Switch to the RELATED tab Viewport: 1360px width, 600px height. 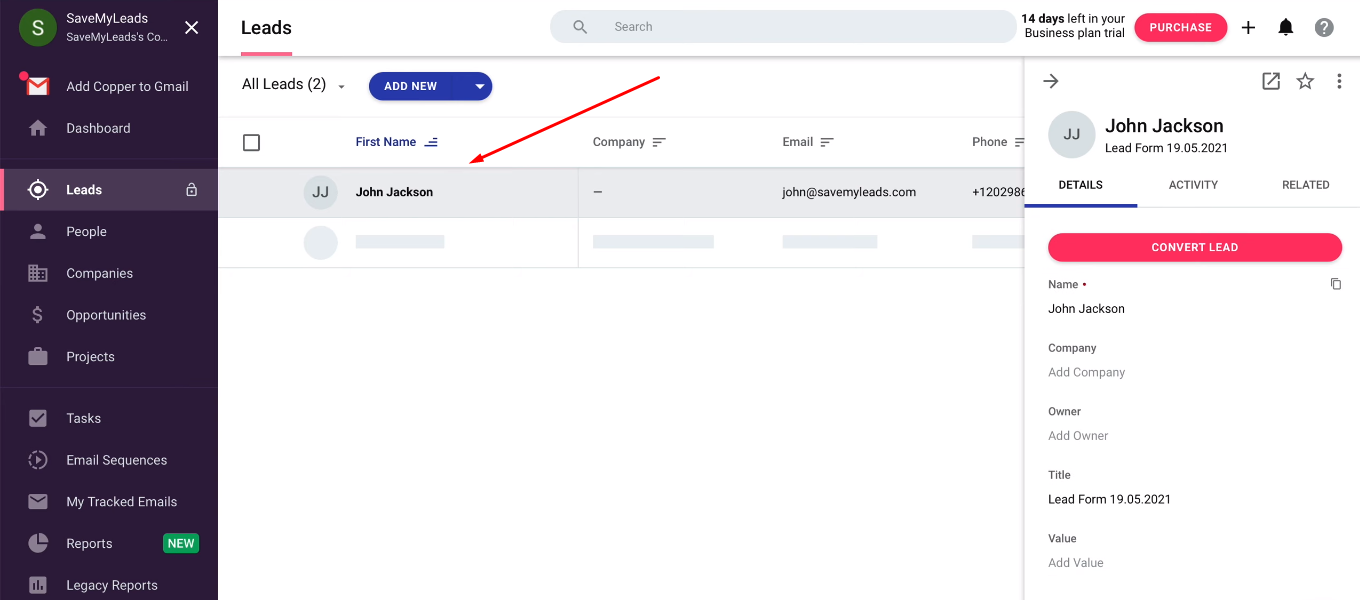pyautogui.click(x=1306, y=185)
